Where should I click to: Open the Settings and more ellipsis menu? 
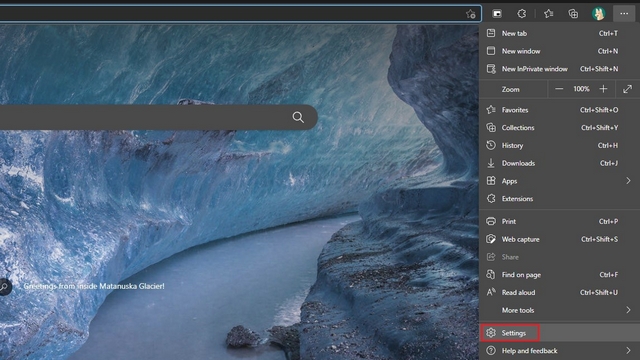tap(624, 14)
